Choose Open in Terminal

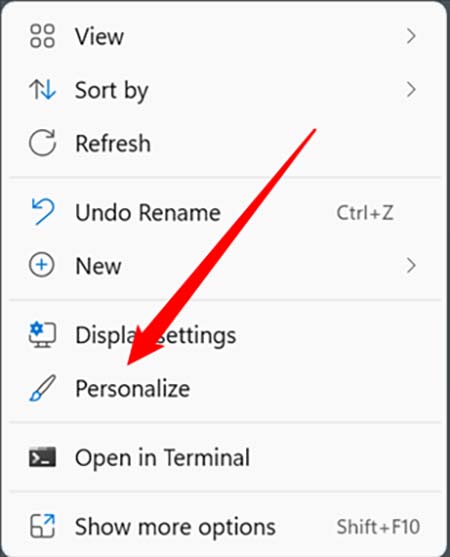[x=225, y=457]
